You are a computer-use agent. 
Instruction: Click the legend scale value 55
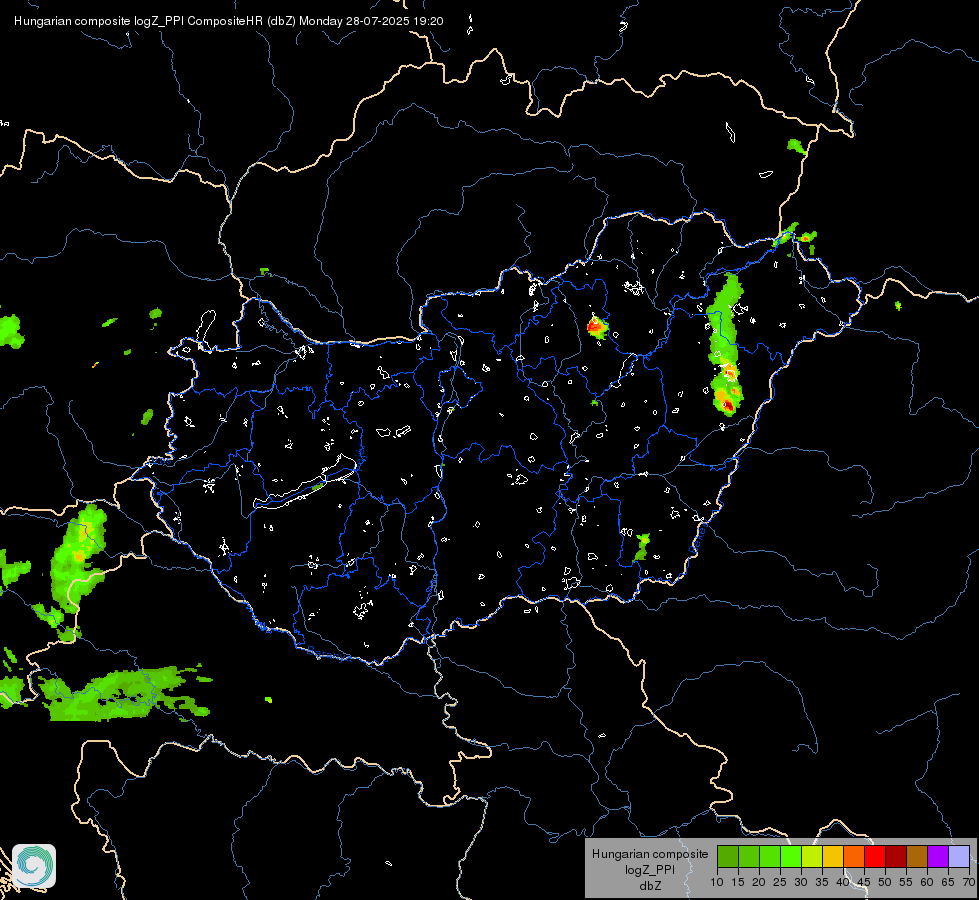(906, 883)
